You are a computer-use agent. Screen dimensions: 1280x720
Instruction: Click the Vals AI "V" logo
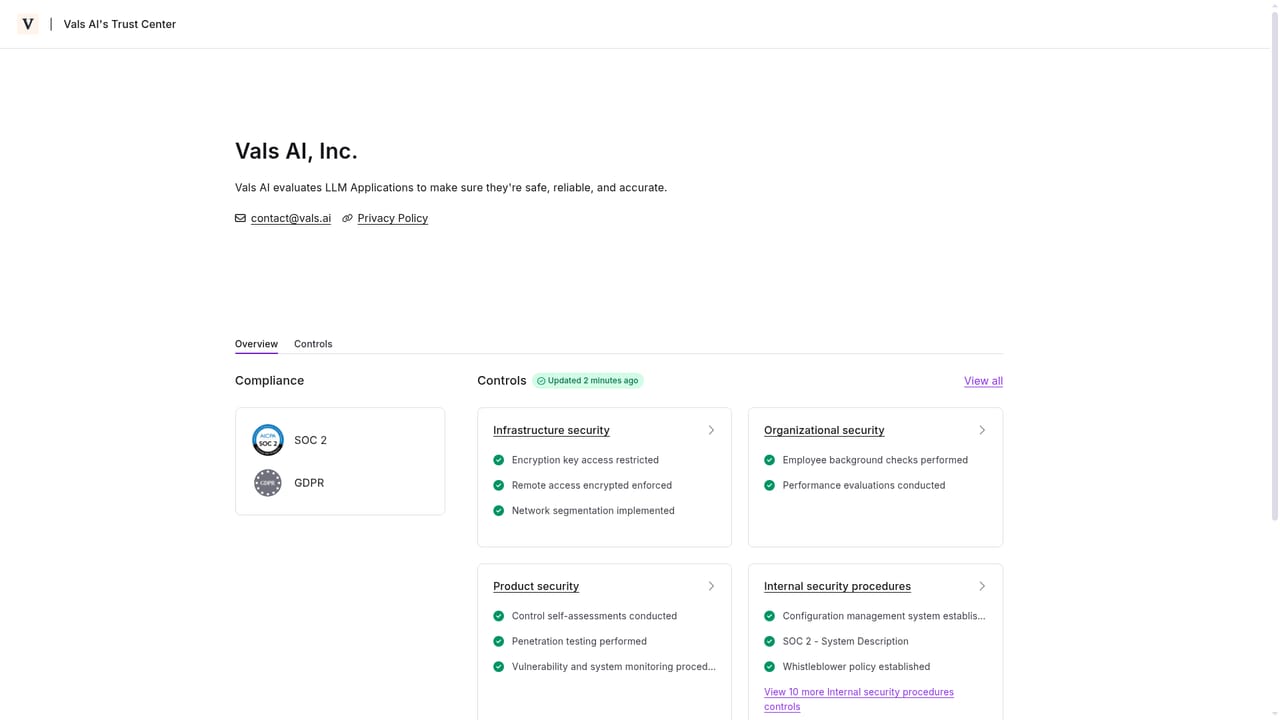pyautogui.click(x=28, y=24)
